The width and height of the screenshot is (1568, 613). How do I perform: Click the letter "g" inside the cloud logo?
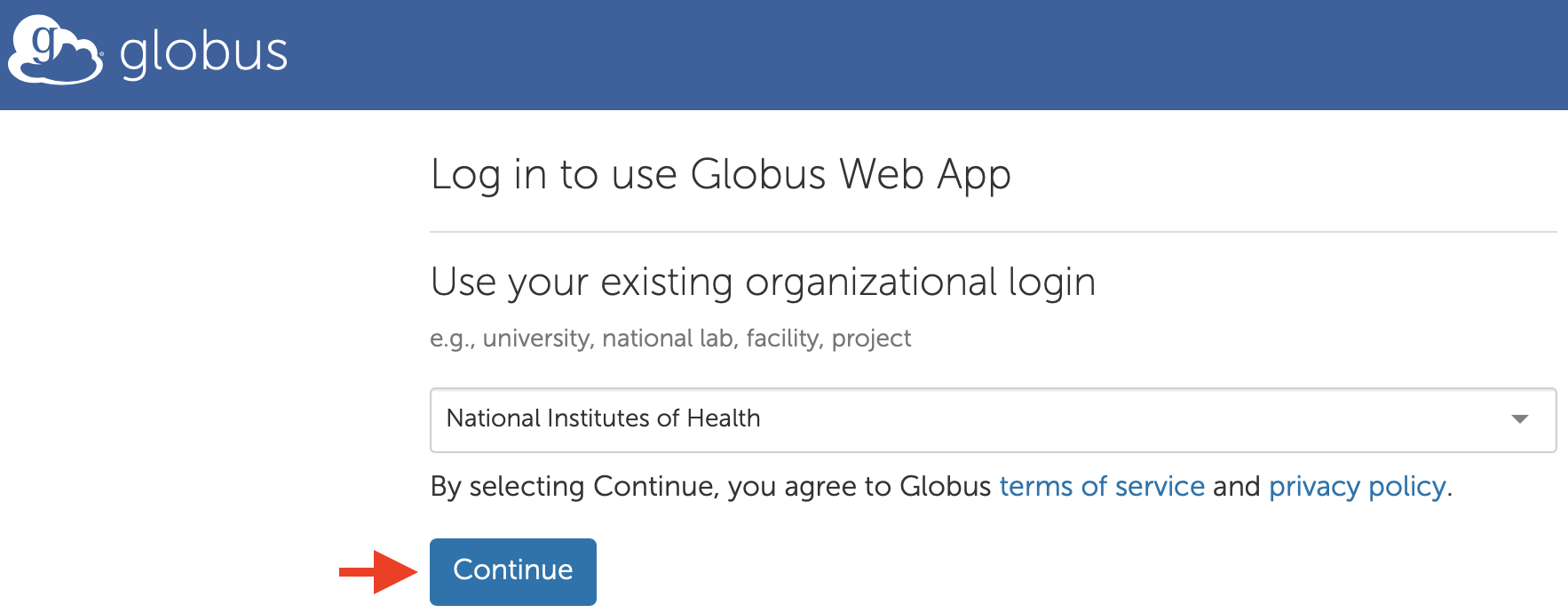click(44, 43)
